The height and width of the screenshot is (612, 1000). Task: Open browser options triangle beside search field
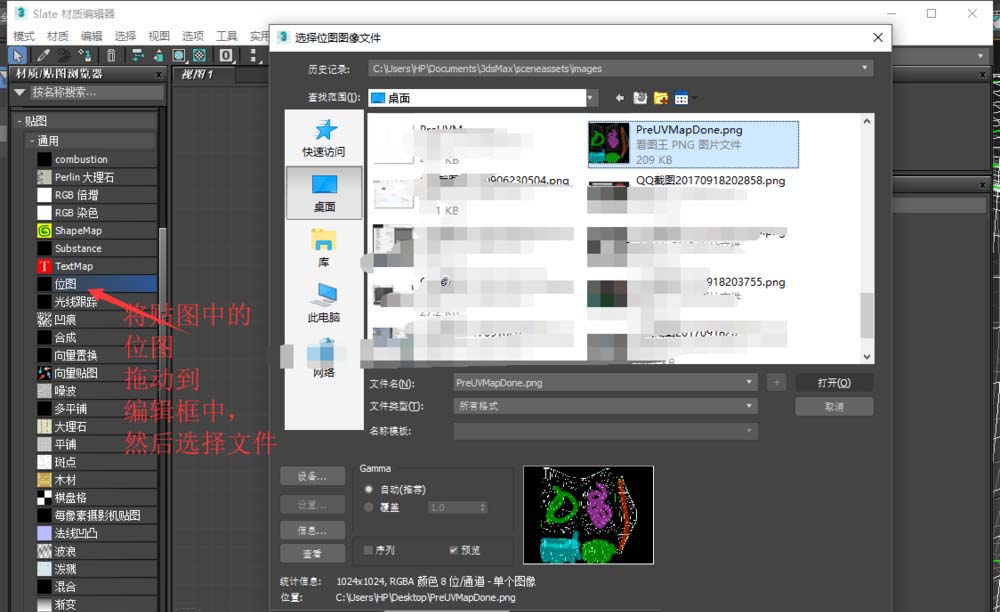pyautogui.click(x=20, y=92)
